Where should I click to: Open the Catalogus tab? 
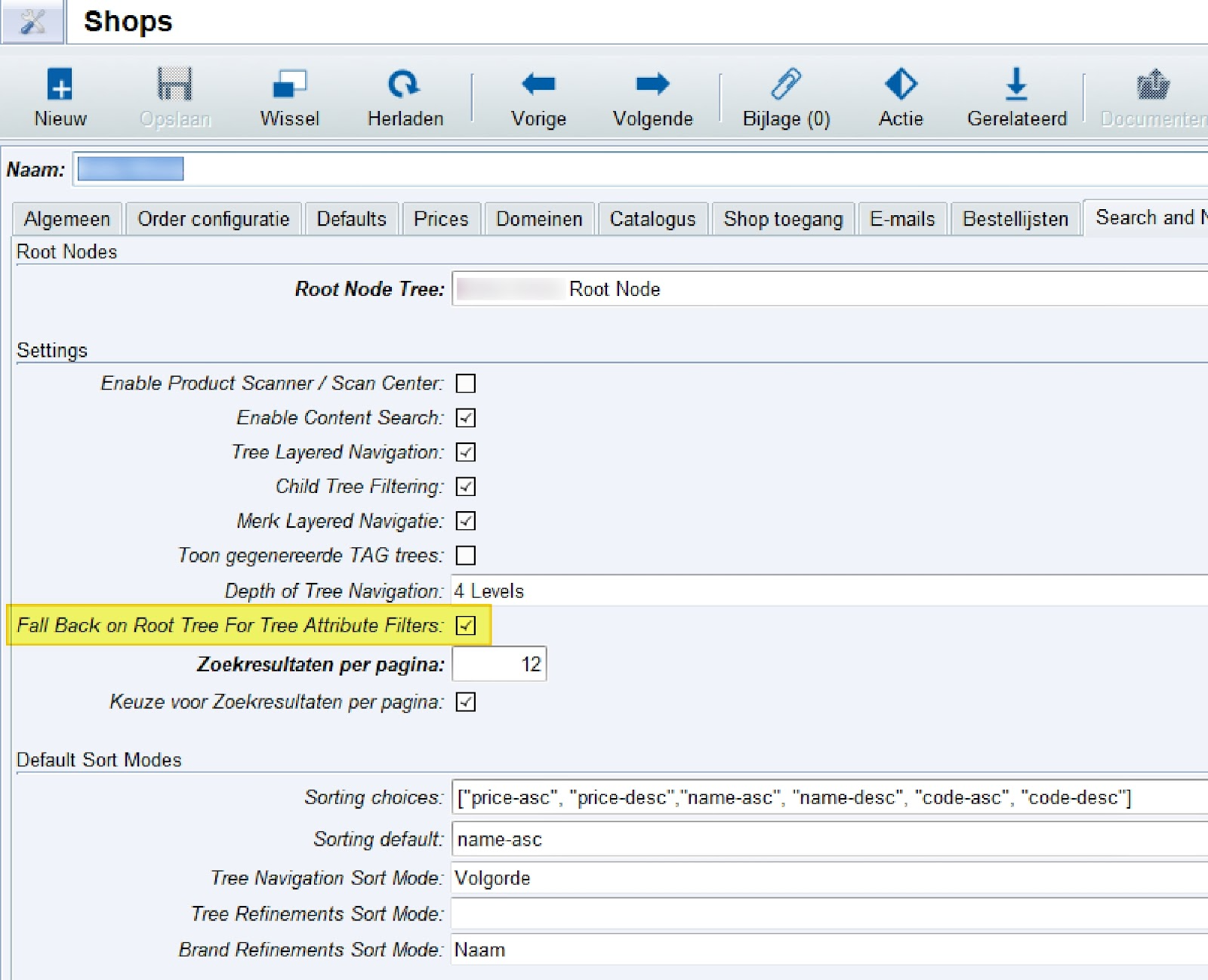tap(652, 219)
